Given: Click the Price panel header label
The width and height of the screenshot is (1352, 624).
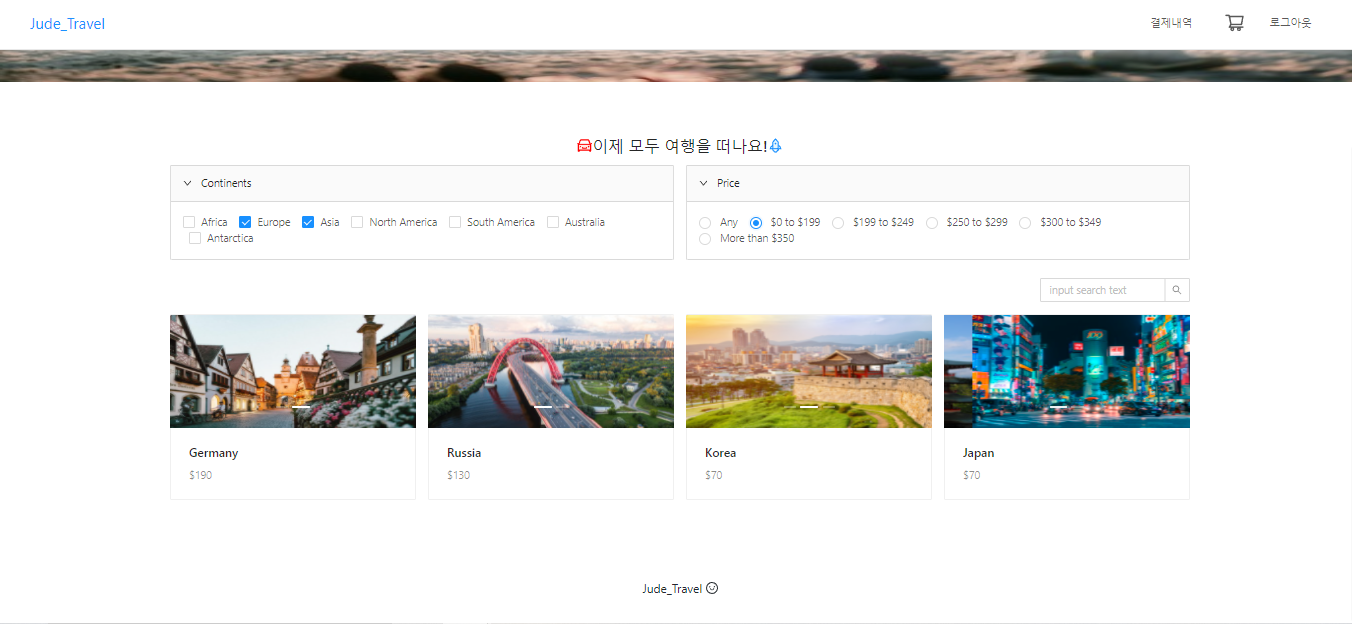Looking at the screenshot, I should [x=728, y=183].
